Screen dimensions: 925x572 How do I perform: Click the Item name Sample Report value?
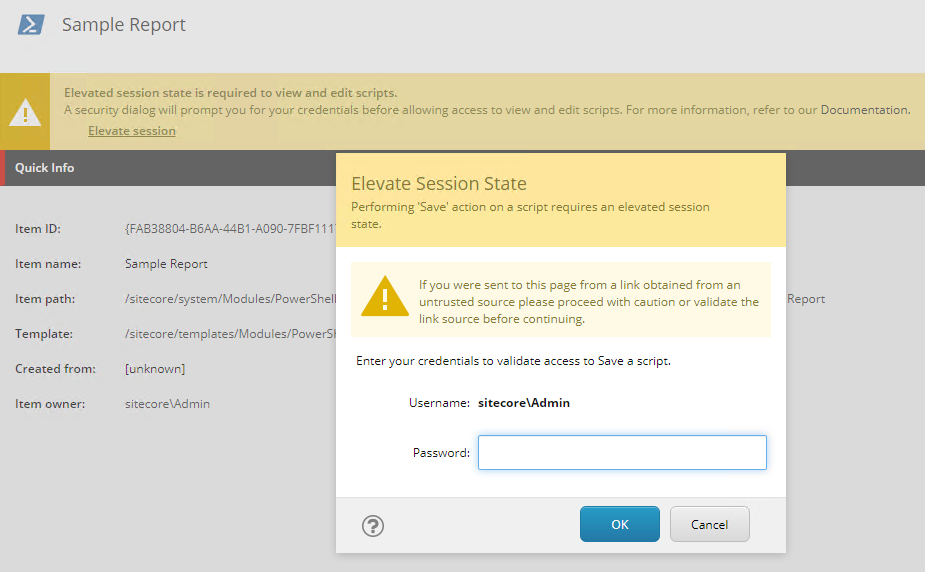click(x=166, y=264)
